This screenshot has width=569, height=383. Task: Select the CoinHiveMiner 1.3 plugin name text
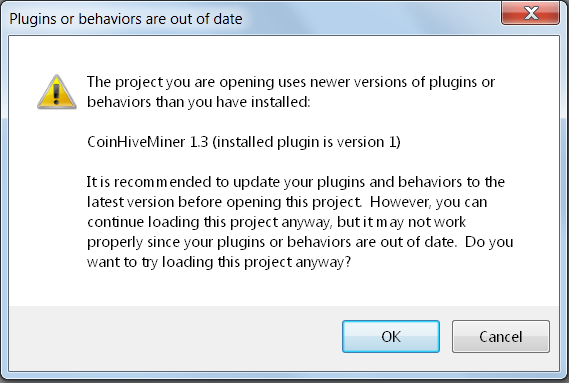click(x=148, y=142)
